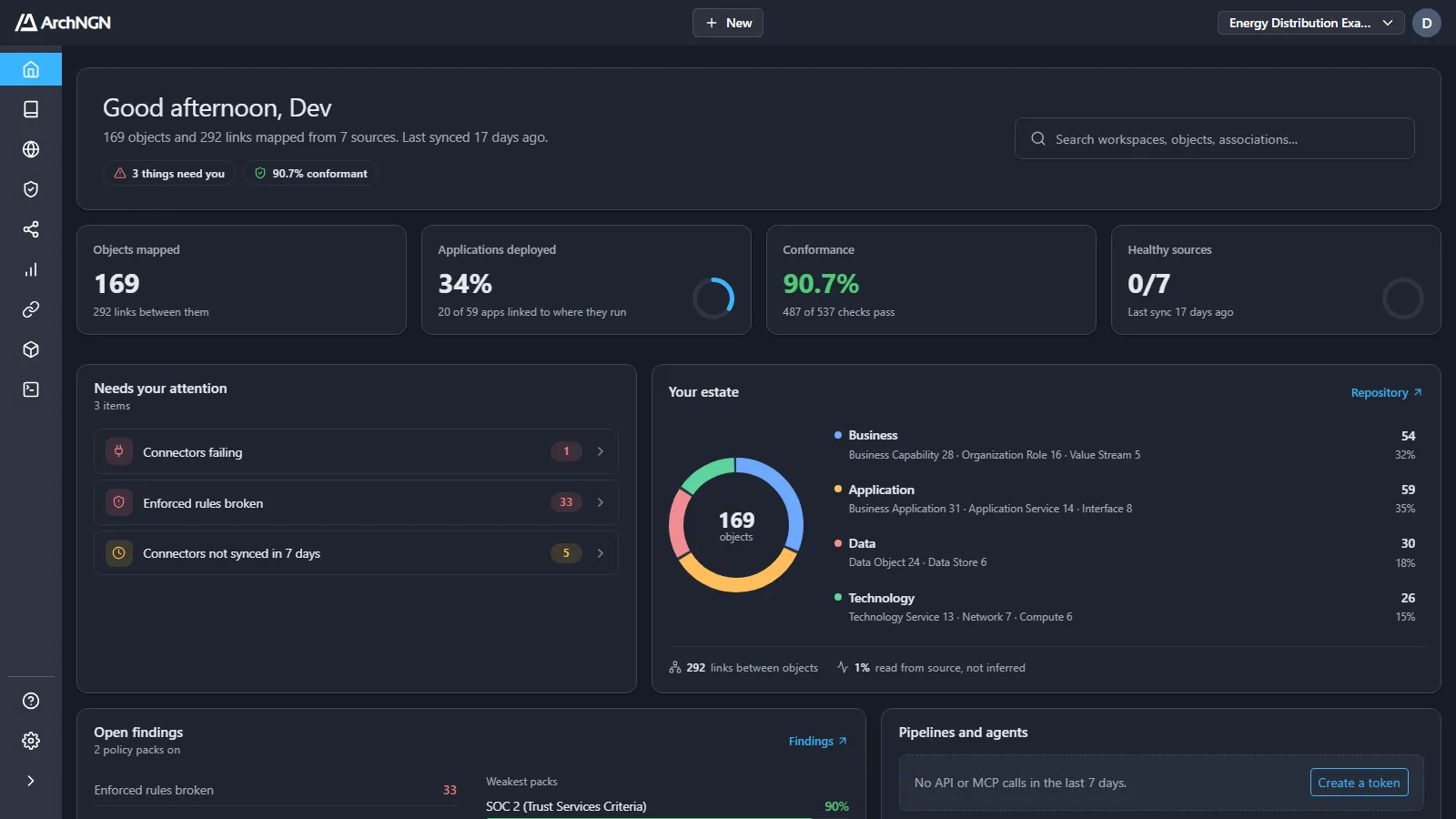This screenshot has height=819, width=1456.
Task: Open the globe sidebar icon
Action: tap(31, 149)
